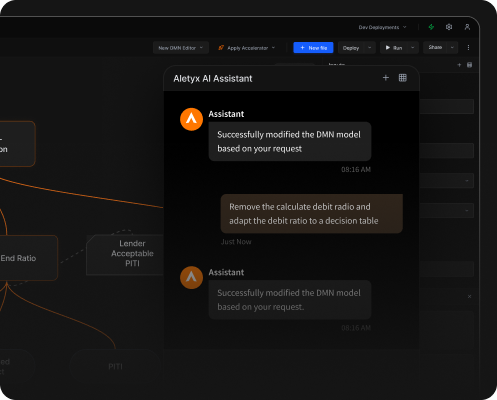497x400 pixels.
Task: Open the second dropdown field in right panel
Action: tap(447, 211)
